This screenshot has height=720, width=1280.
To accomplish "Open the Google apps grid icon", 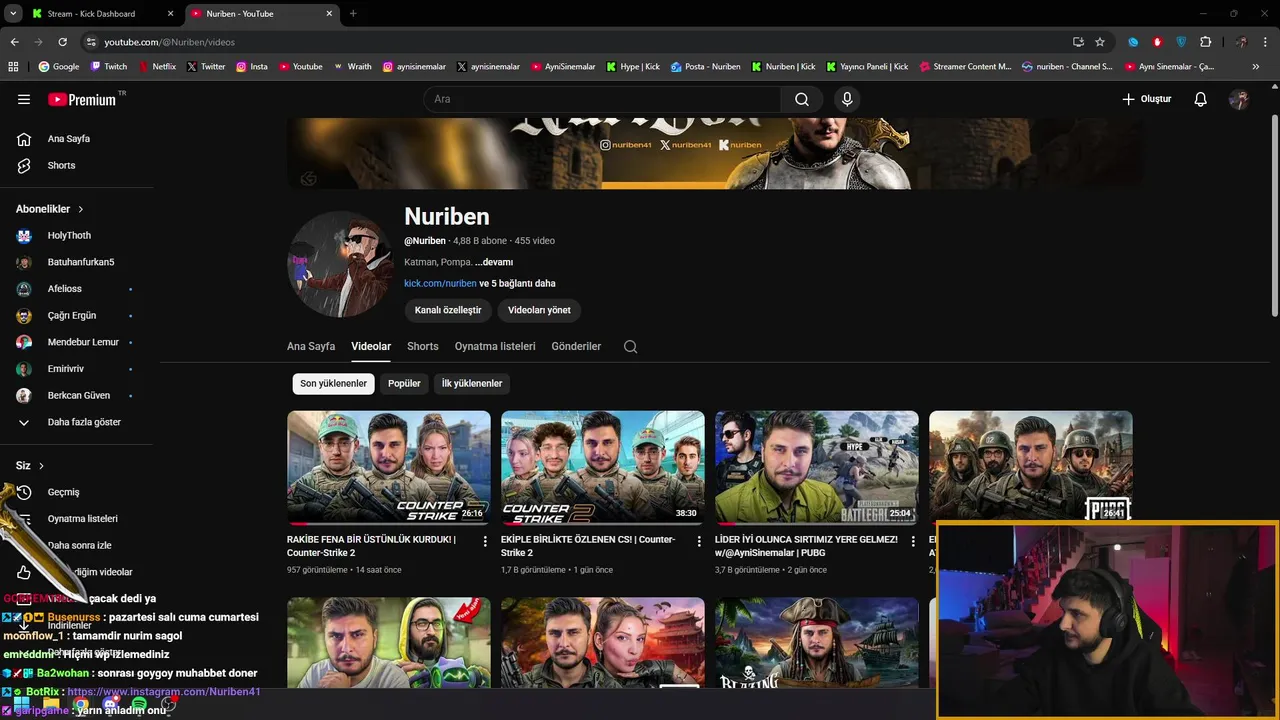I will (x=13, y=67).
